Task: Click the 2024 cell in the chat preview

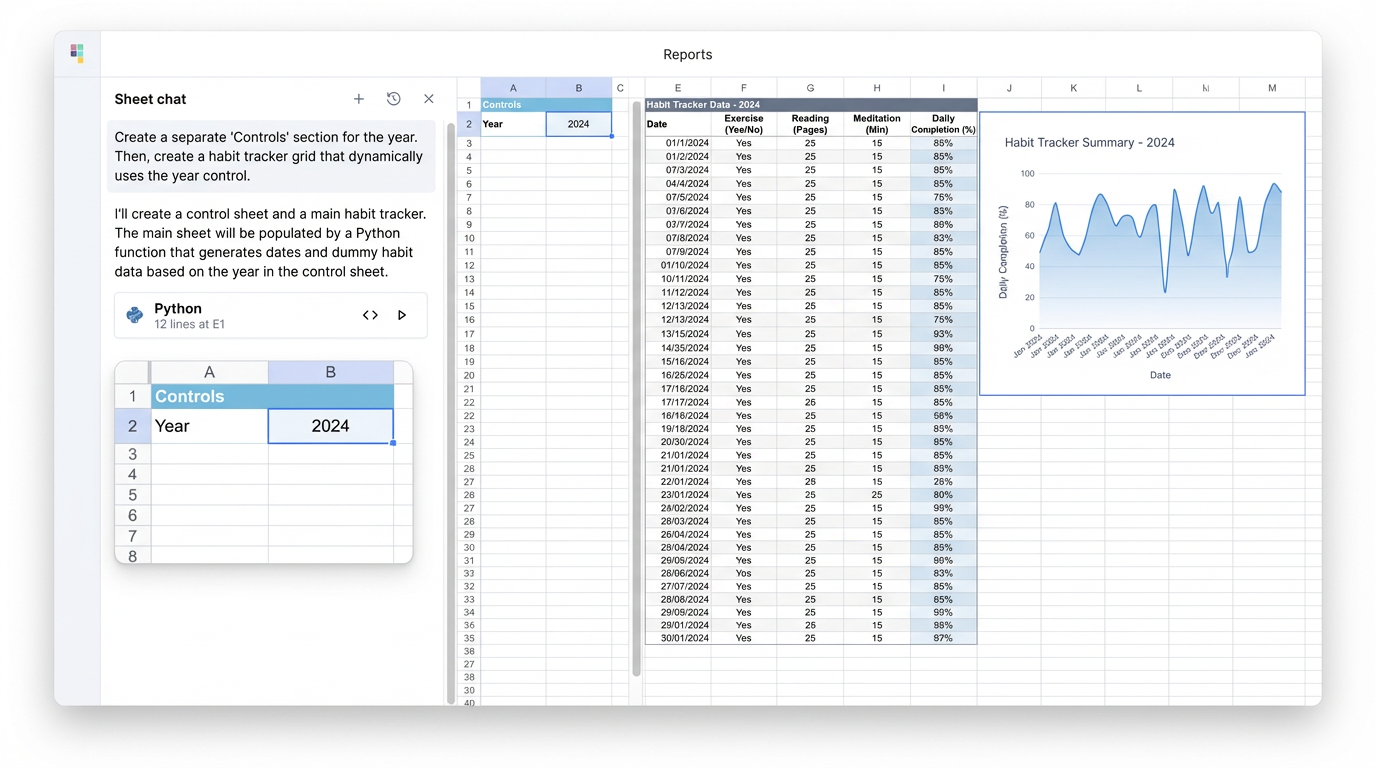Action: (x=330, y=426)
